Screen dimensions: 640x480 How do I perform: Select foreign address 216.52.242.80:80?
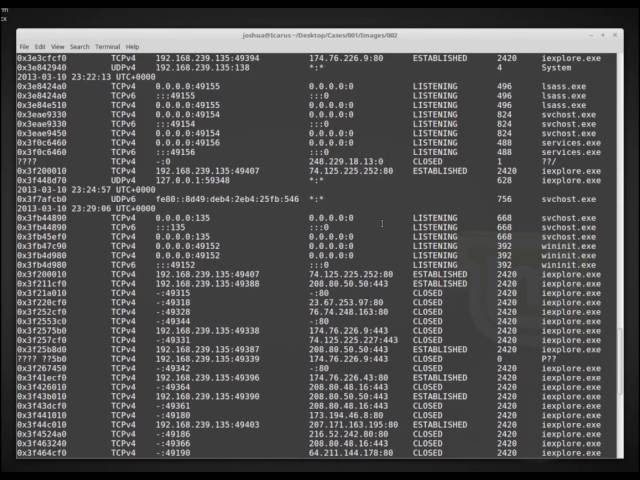348,434
